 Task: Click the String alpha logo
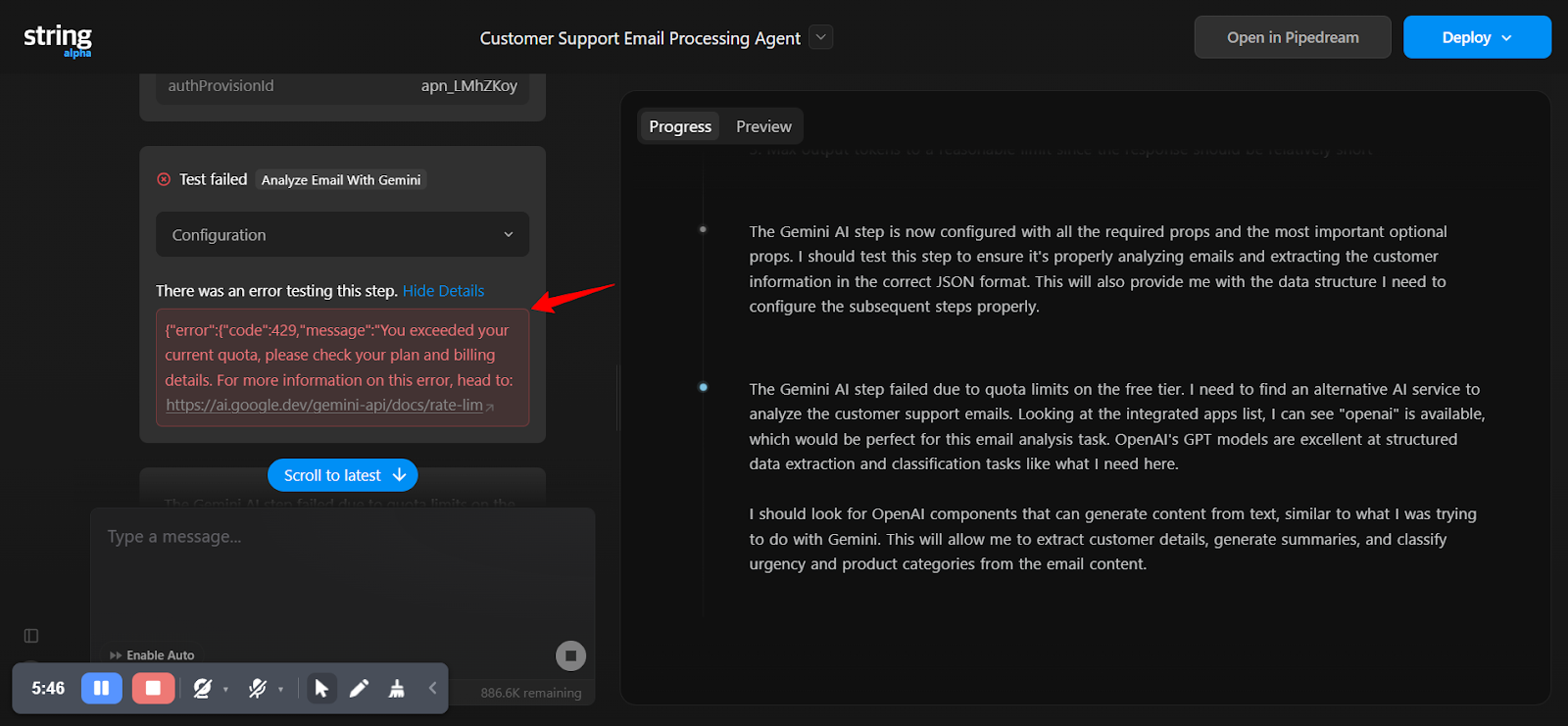tap(58, 40)
